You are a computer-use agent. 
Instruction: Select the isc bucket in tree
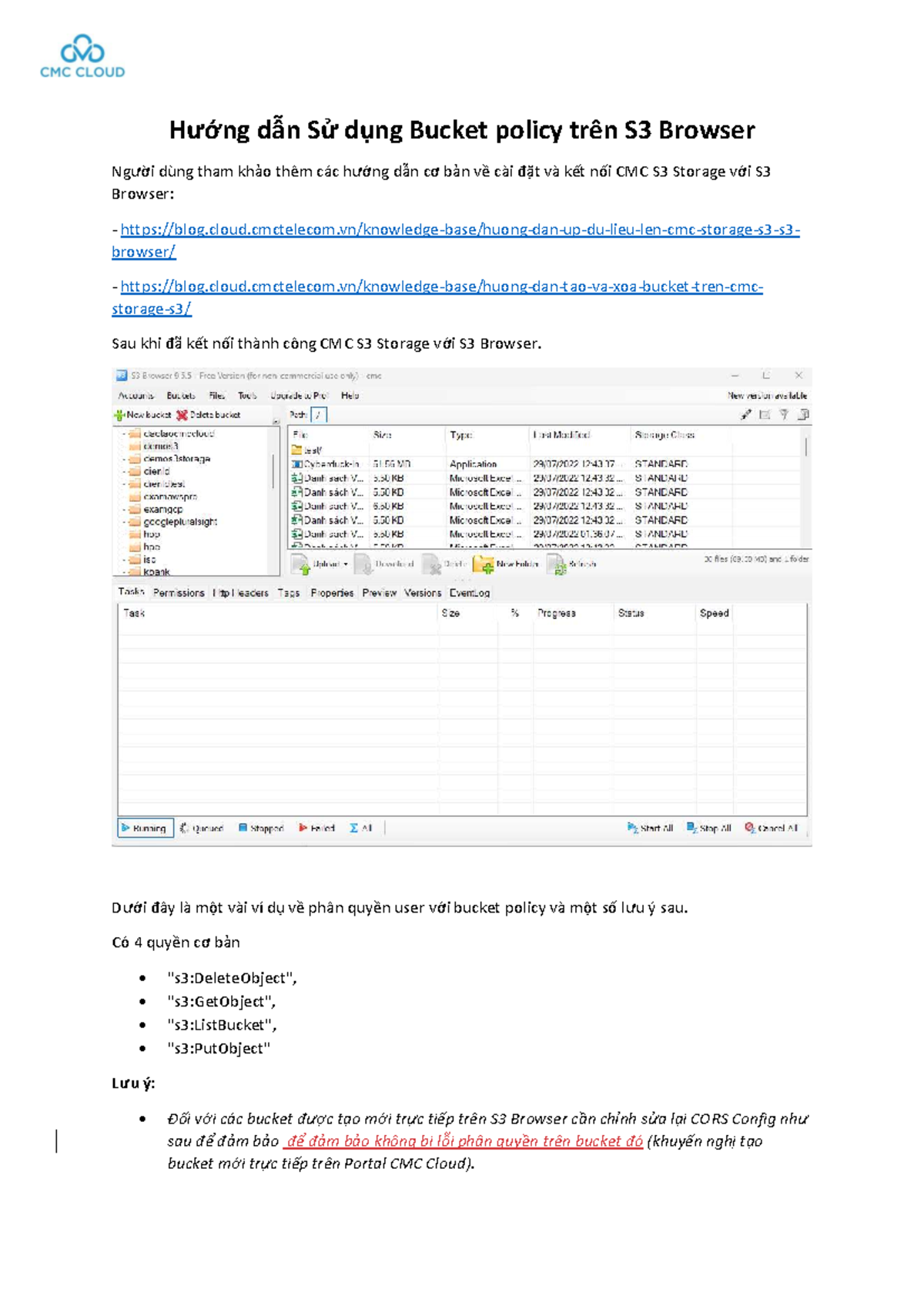click(x=149, y=560)
